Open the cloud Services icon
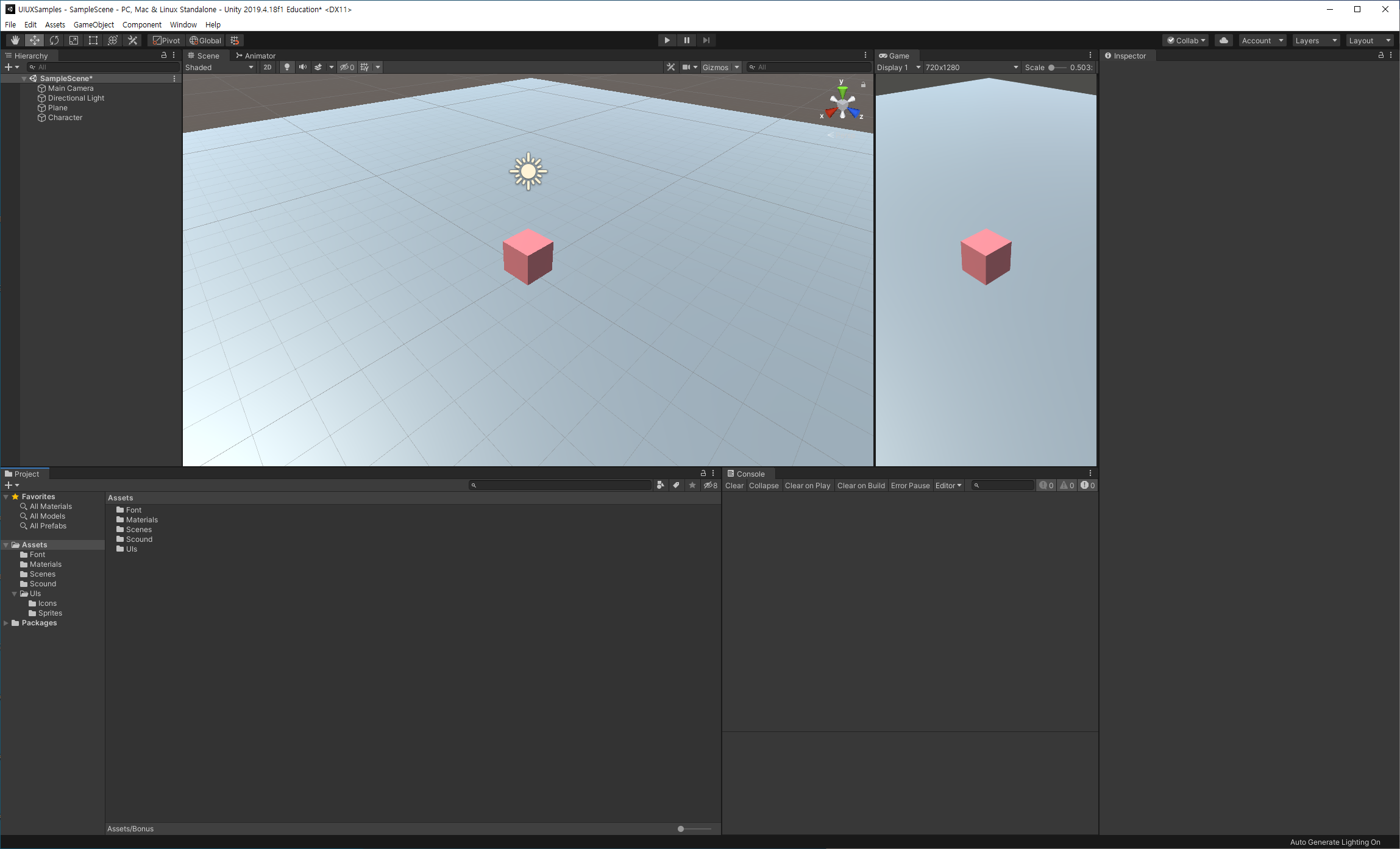The image size is (1400, 849). pos(1223,40)
